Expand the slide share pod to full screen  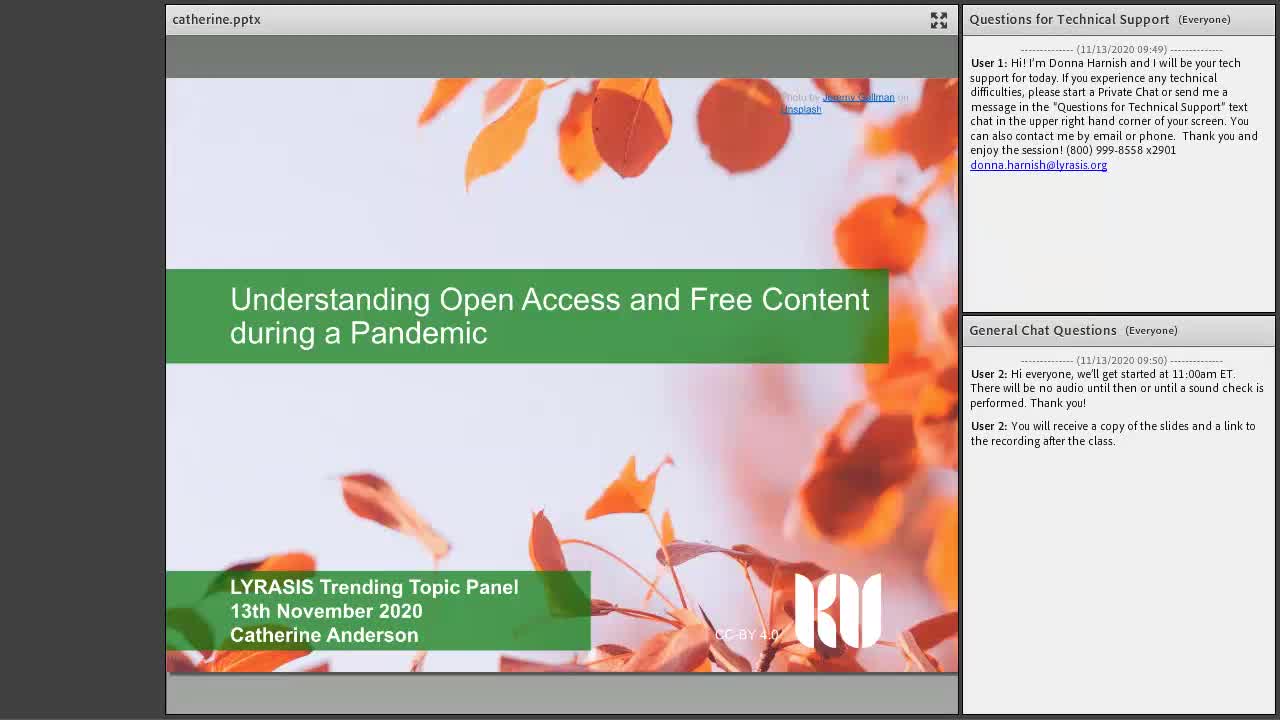click(938, 20)
